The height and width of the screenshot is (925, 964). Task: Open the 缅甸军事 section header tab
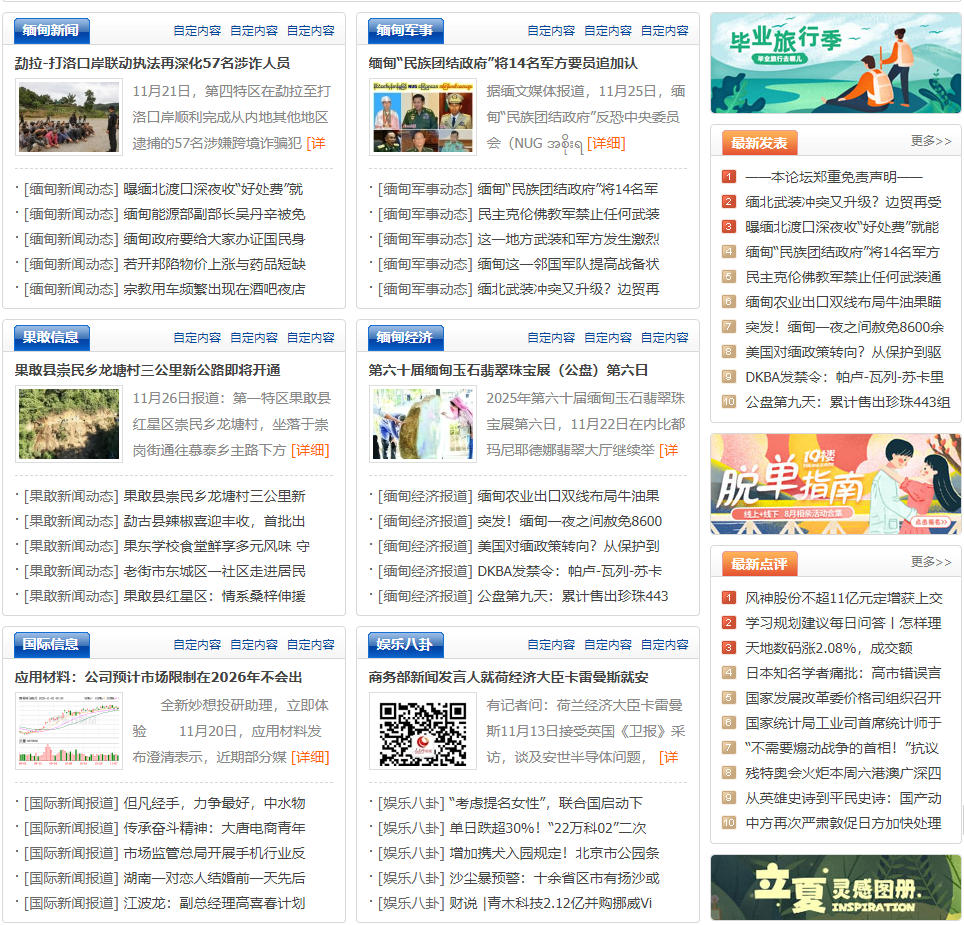pyautogui.click(x=405, y=30)
